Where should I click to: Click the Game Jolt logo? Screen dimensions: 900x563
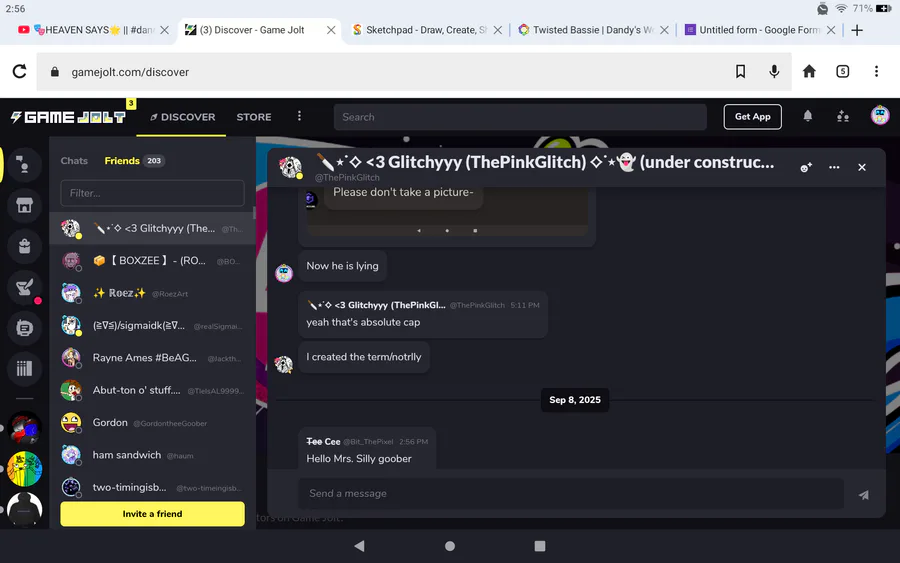coord(68,117)
